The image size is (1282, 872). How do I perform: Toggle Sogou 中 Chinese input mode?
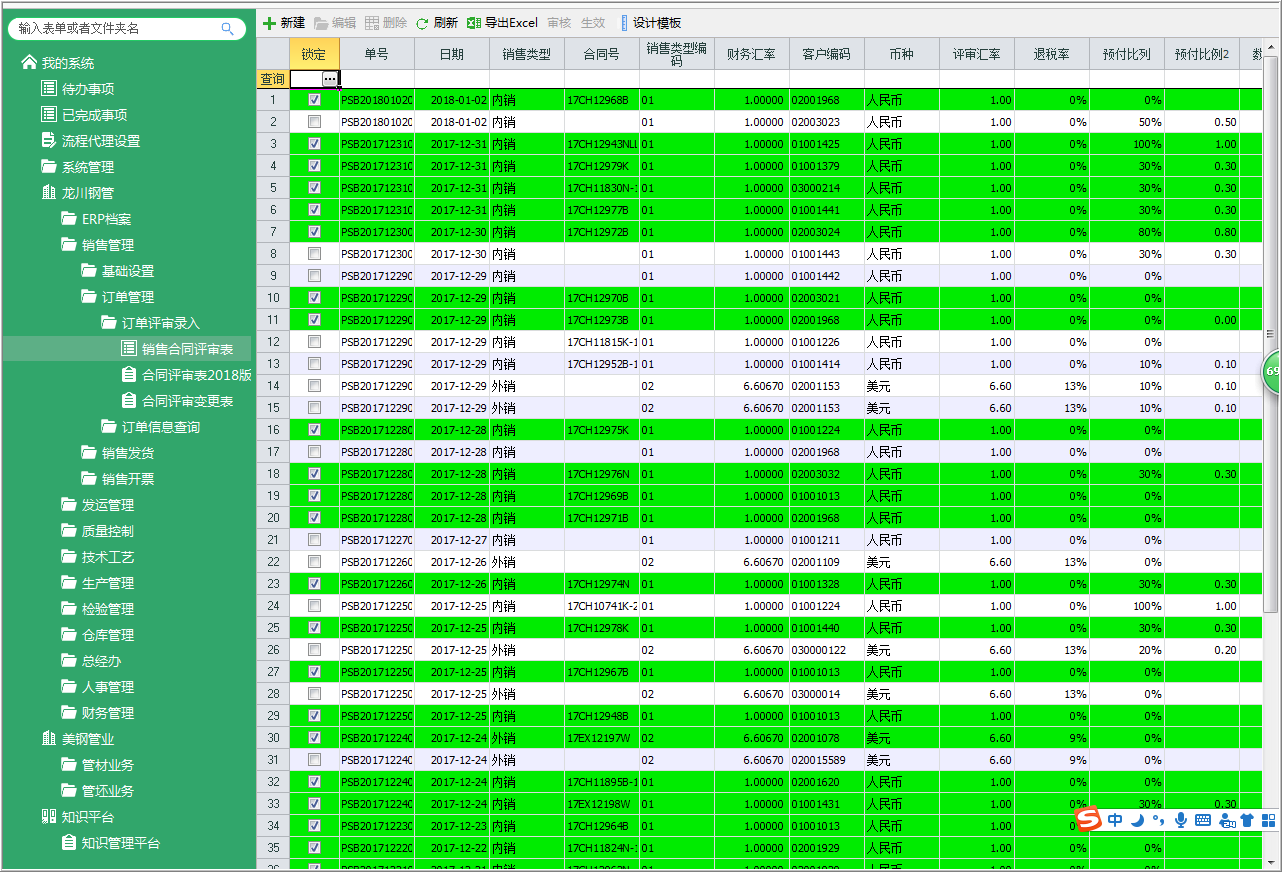1115,820
